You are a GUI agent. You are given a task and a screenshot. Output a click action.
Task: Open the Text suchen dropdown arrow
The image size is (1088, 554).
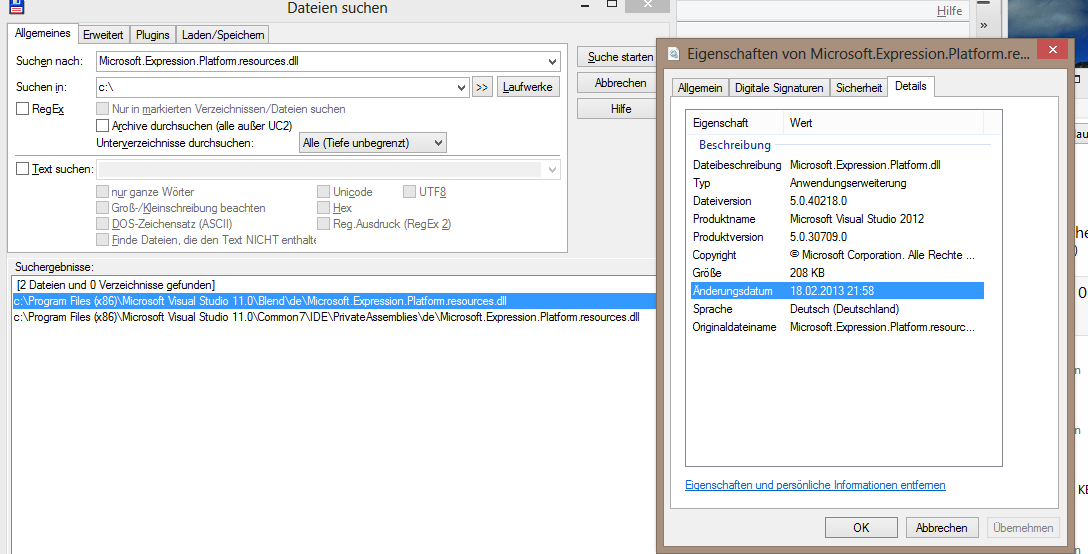click(x=552, y=169)
